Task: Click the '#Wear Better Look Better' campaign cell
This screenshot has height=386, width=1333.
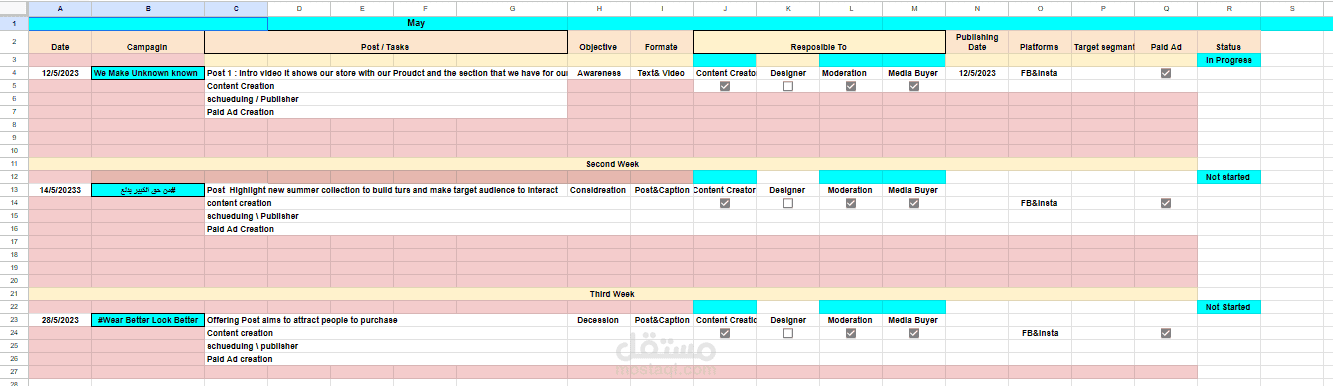Action: point(148,320)
